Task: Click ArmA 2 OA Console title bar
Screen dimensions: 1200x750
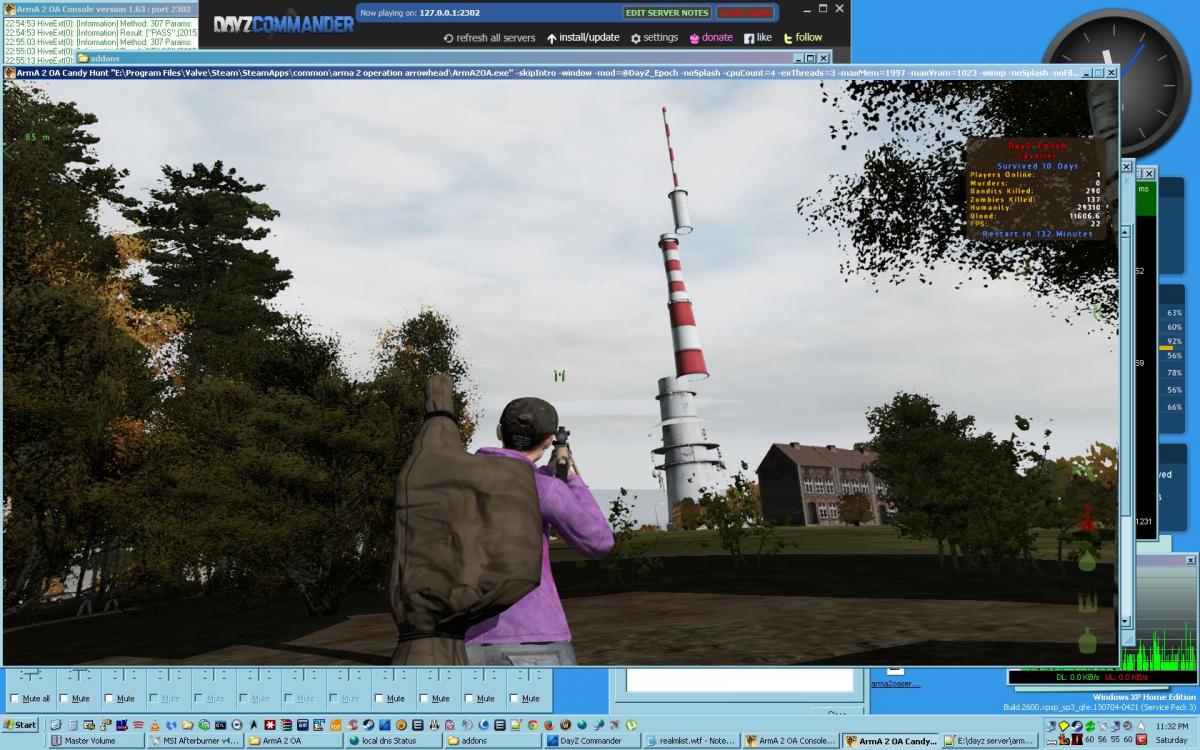Action: click(100, 8)
